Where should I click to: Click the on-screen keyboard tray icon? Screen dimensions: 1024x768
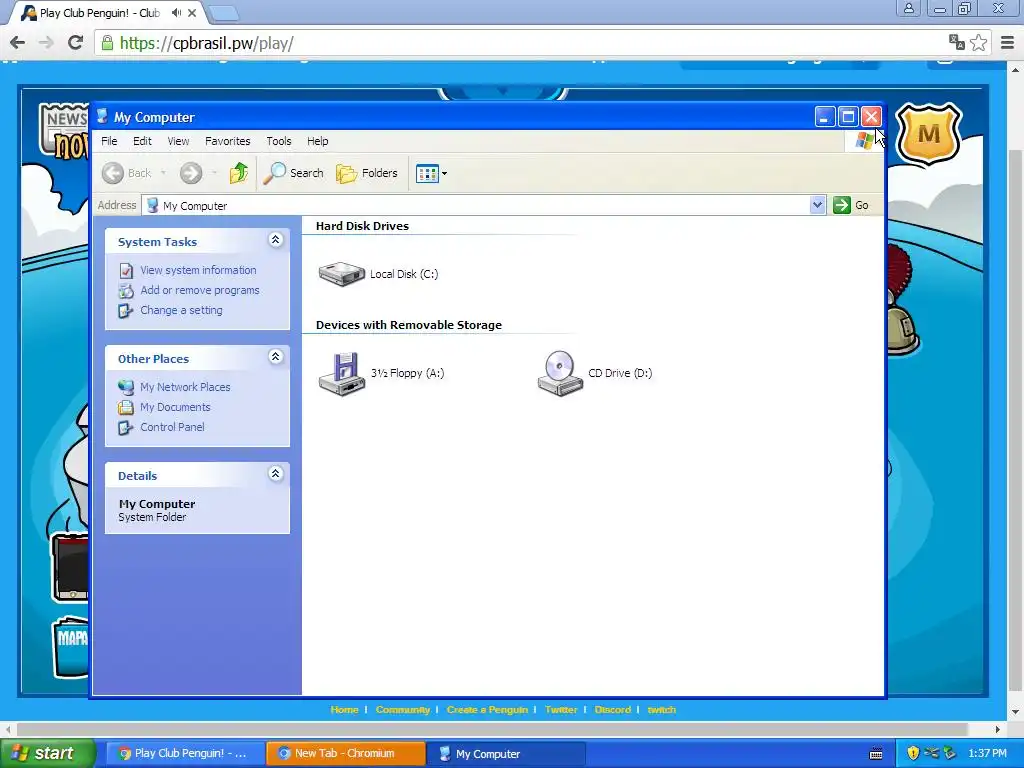(x=876, y=754)
